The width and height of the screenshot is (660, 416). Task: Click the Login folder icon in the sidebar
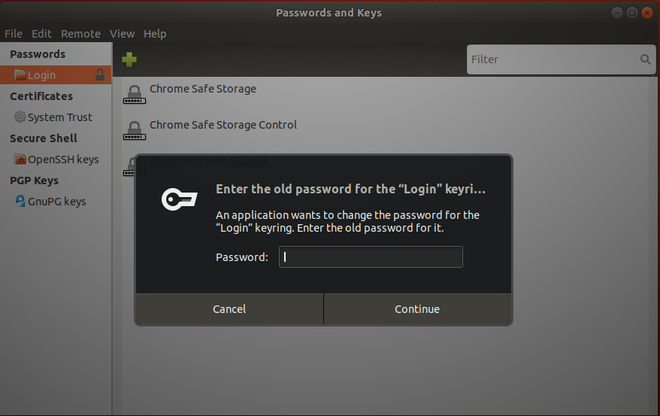point(20,75)
